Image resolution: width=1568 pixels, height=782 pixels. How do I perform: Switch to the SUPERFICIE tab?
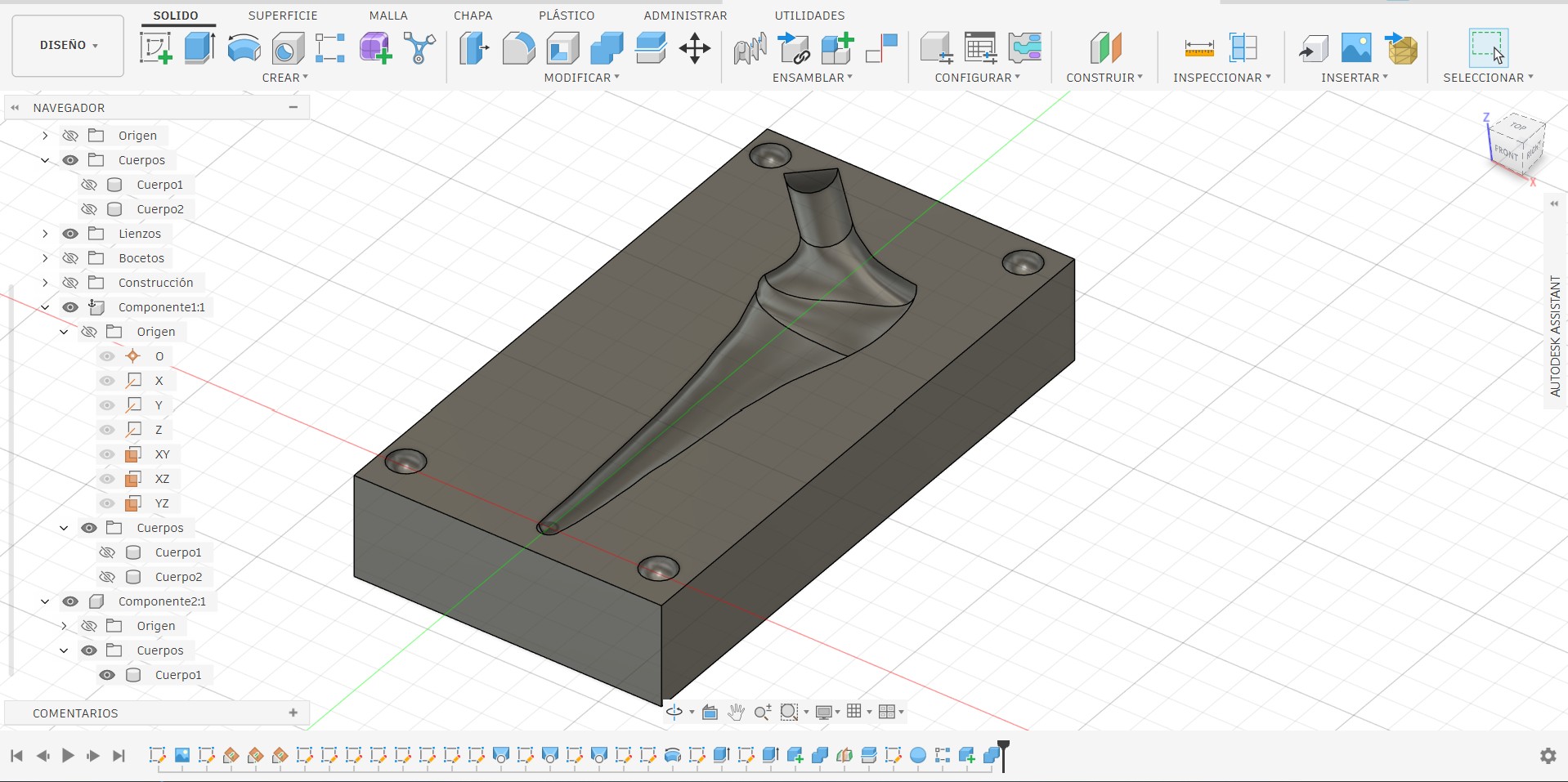point(283,16)
